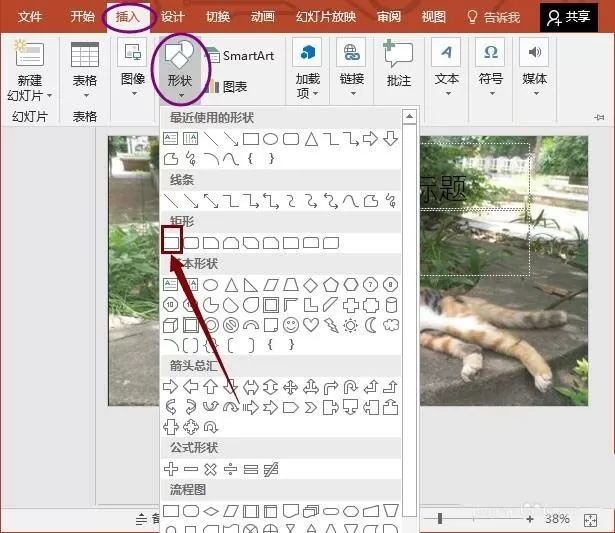Select the isosceles triangle in basic shapes

coord(231,285)
